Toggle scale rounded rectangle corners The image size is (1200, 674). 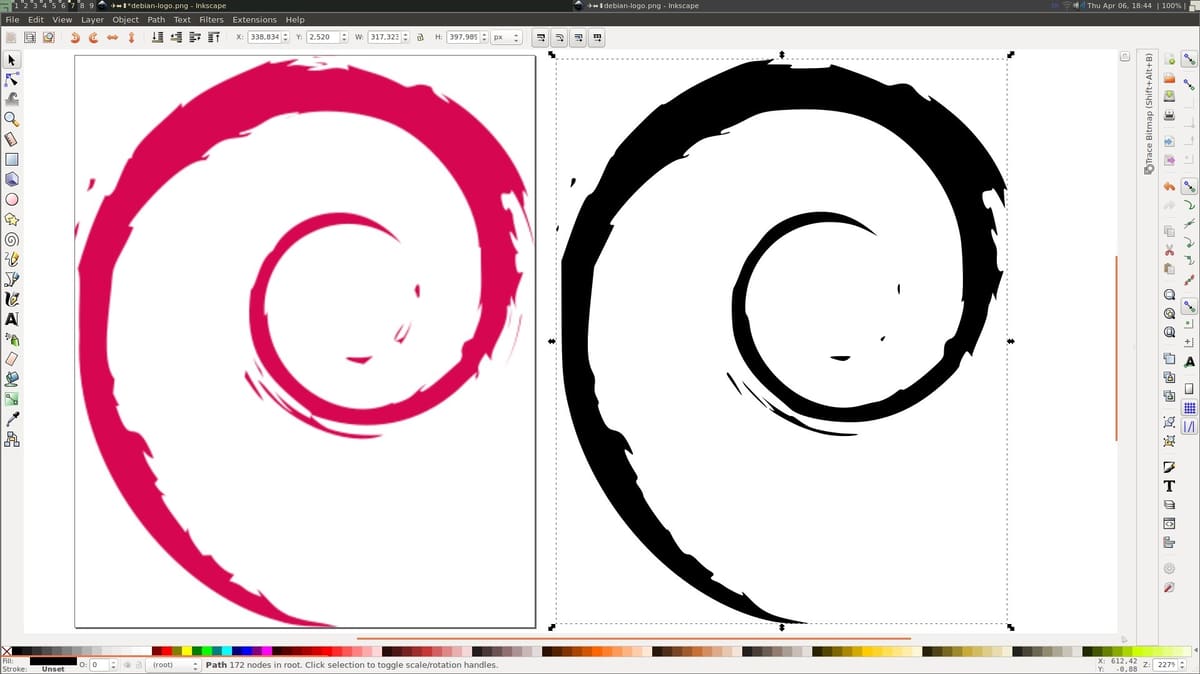(560, 37)
